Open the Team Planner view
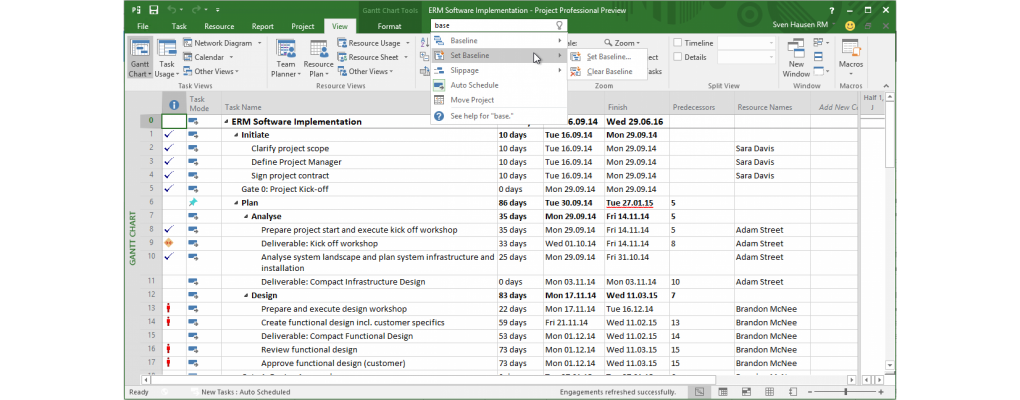 click(286, 59)
